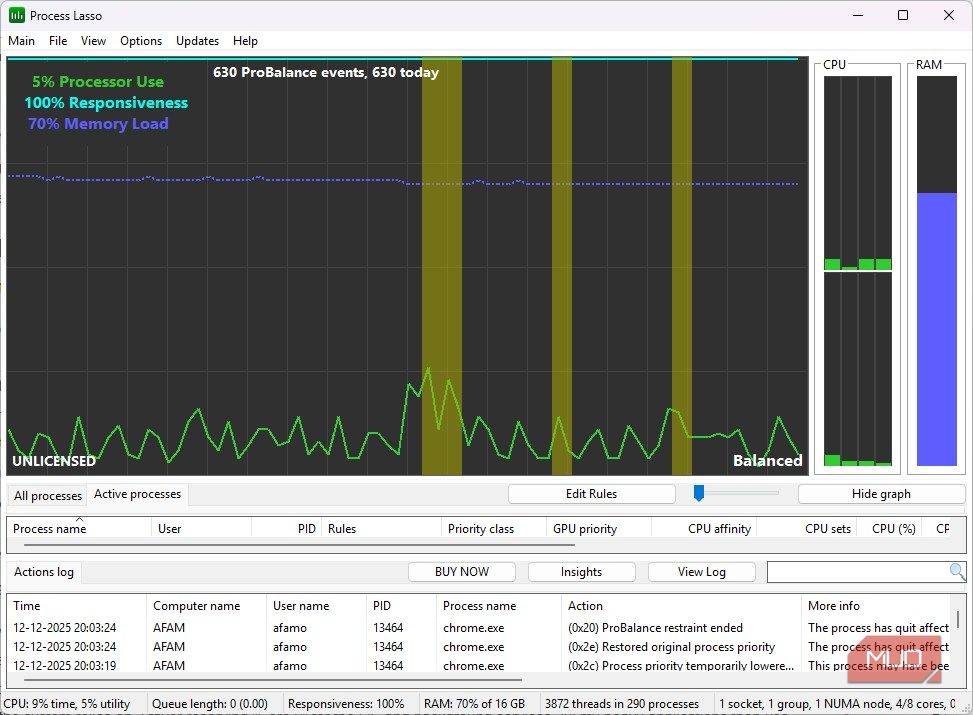Click the Actions log search field
The image size is (973, 715).
[856, 572]
